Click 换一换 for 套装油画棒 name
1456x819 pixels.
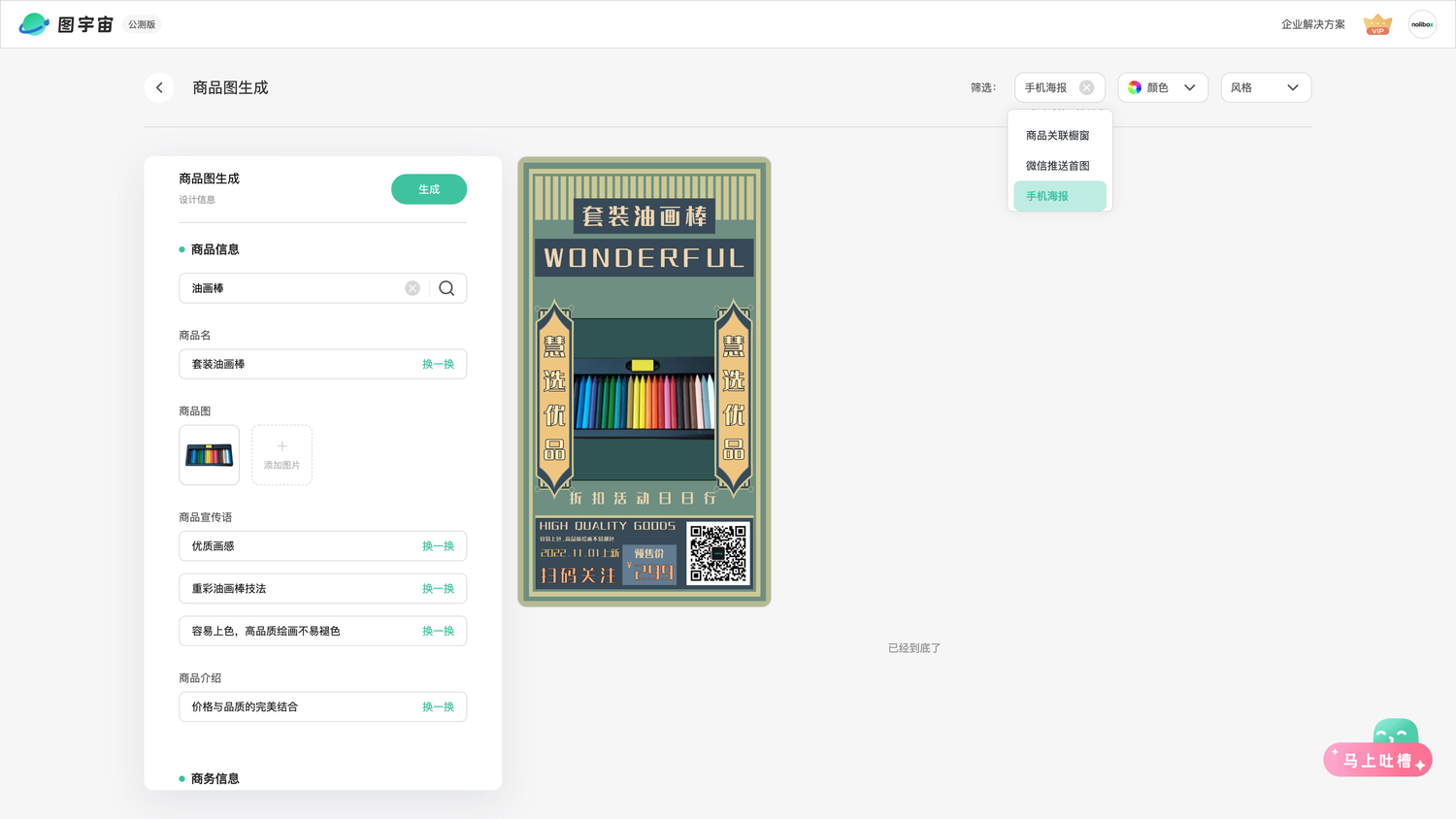click(438, 364)
